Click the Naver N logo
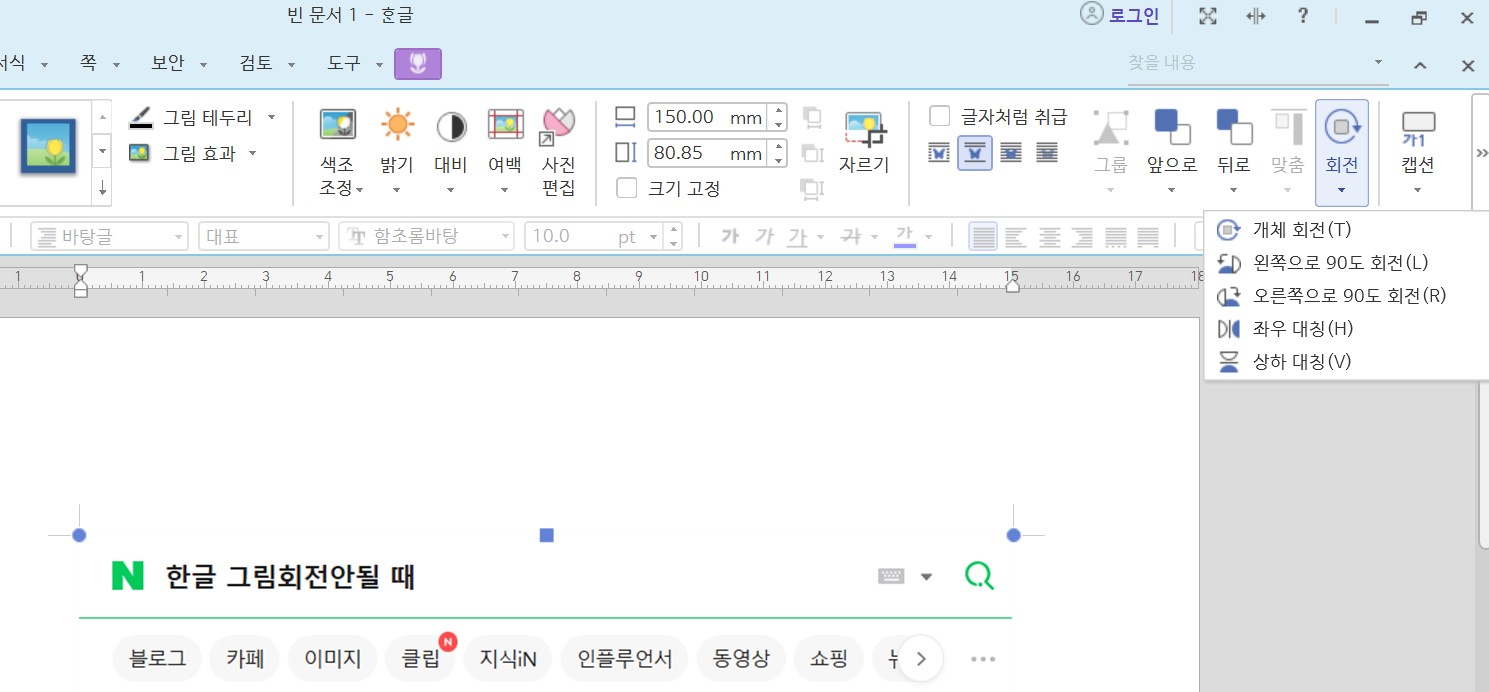The width and height of the screenshot is (1489, 692). (127, 576)
